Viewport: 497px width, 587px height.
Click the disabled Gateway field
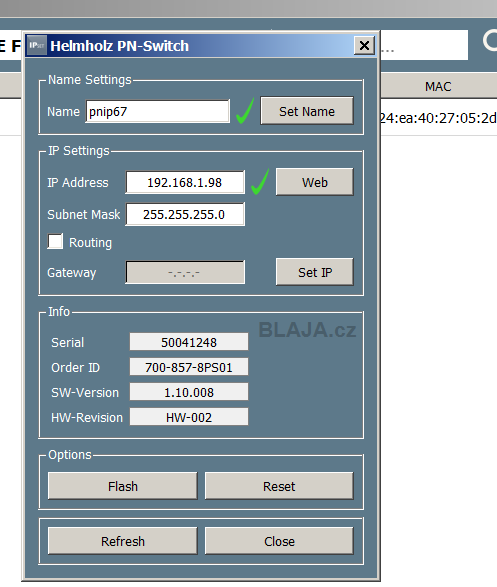point(185,273)
